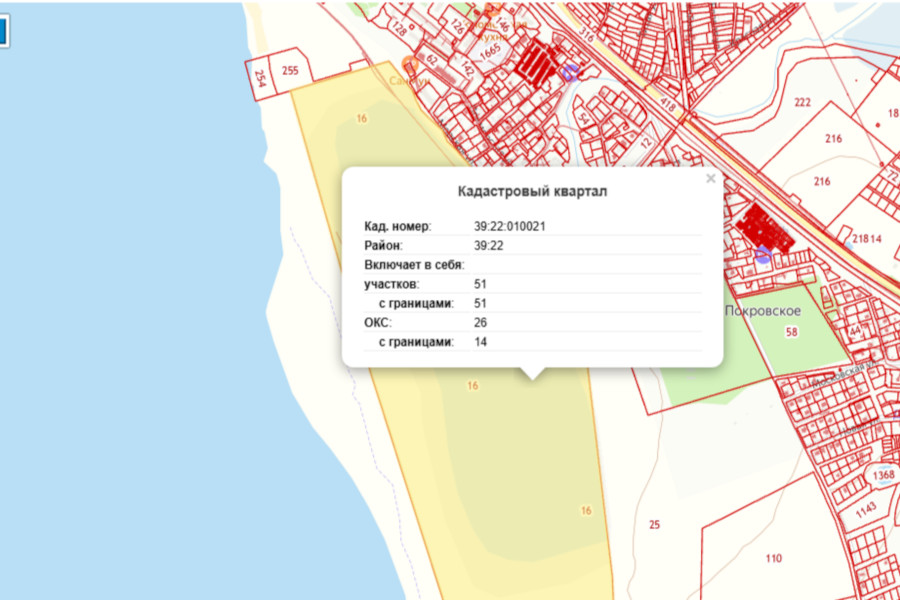The width and height of the screenshot is (900, 600).
Task: Select parcel 1143 on the map
Action: coord(865,509)
